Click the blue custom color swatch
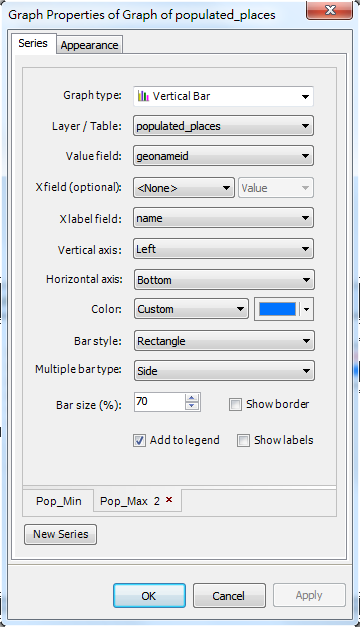This screenshot has width=360, height=627. click(278, 309)
